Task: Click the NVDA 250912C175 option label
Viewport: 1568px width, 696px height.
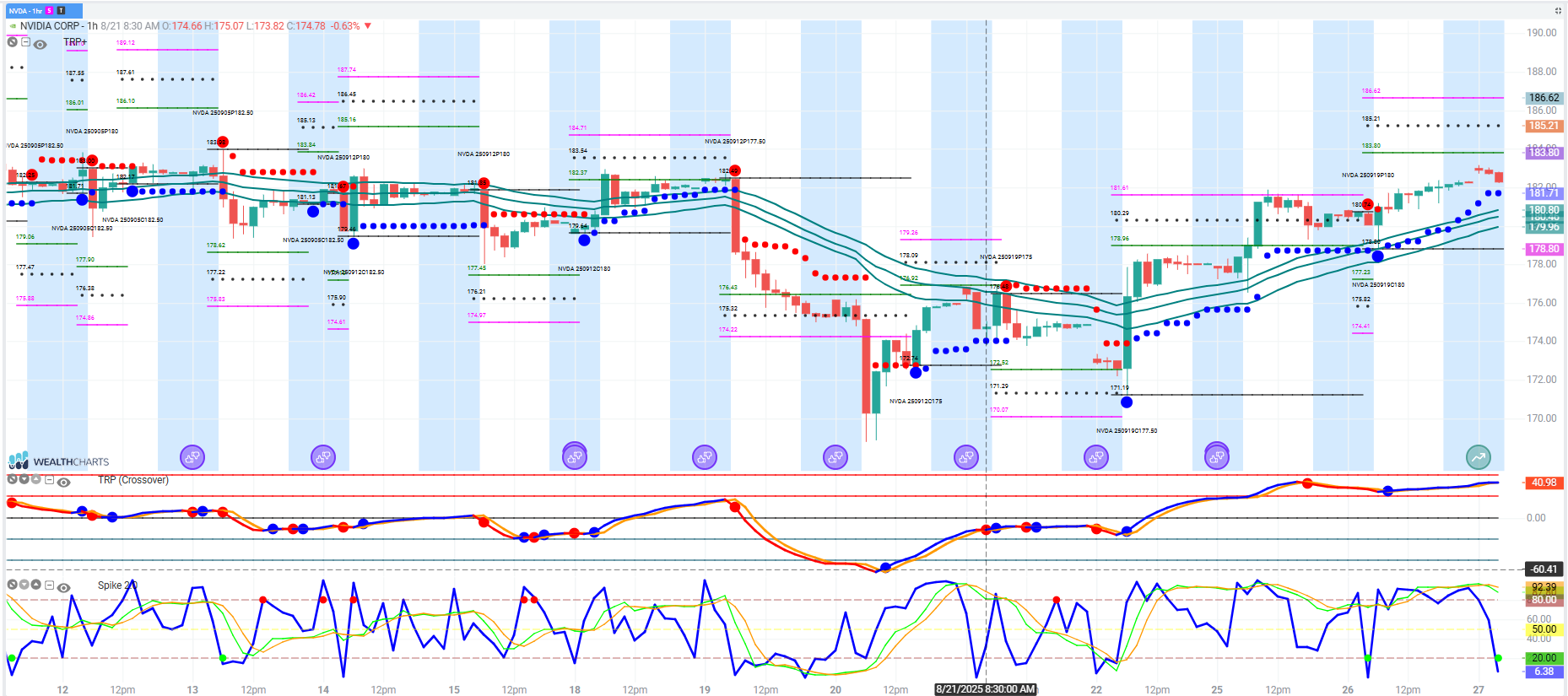Action: (916, 402)
